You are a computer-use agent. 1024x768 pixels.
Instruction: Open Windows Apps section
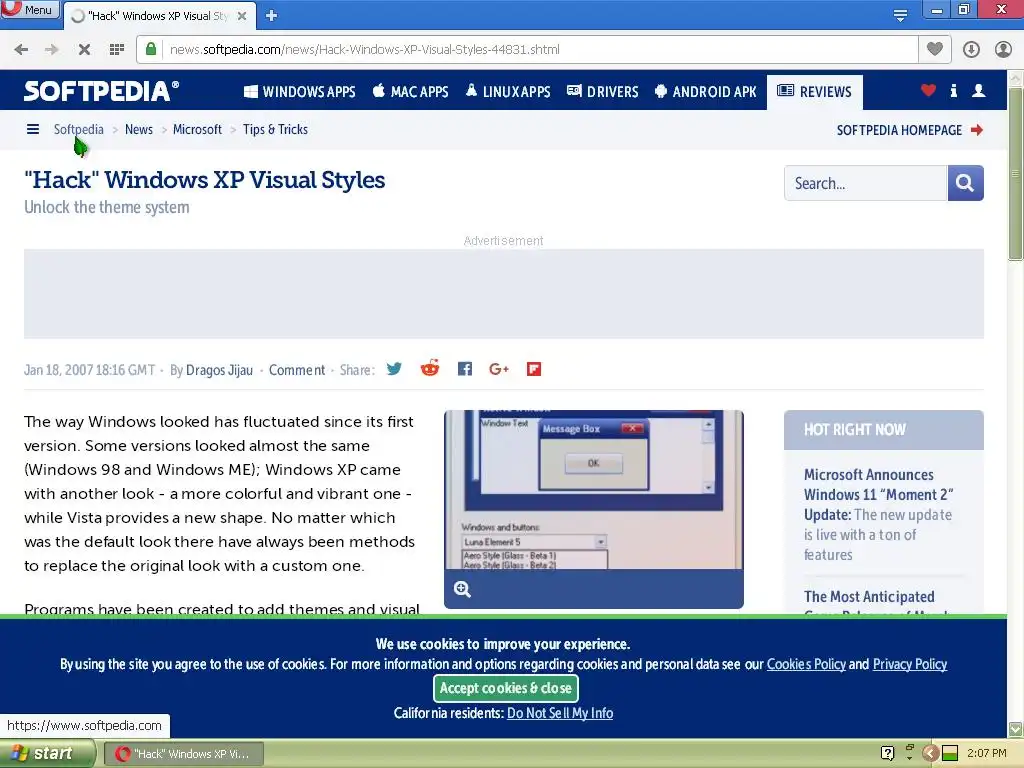point(299,91)
